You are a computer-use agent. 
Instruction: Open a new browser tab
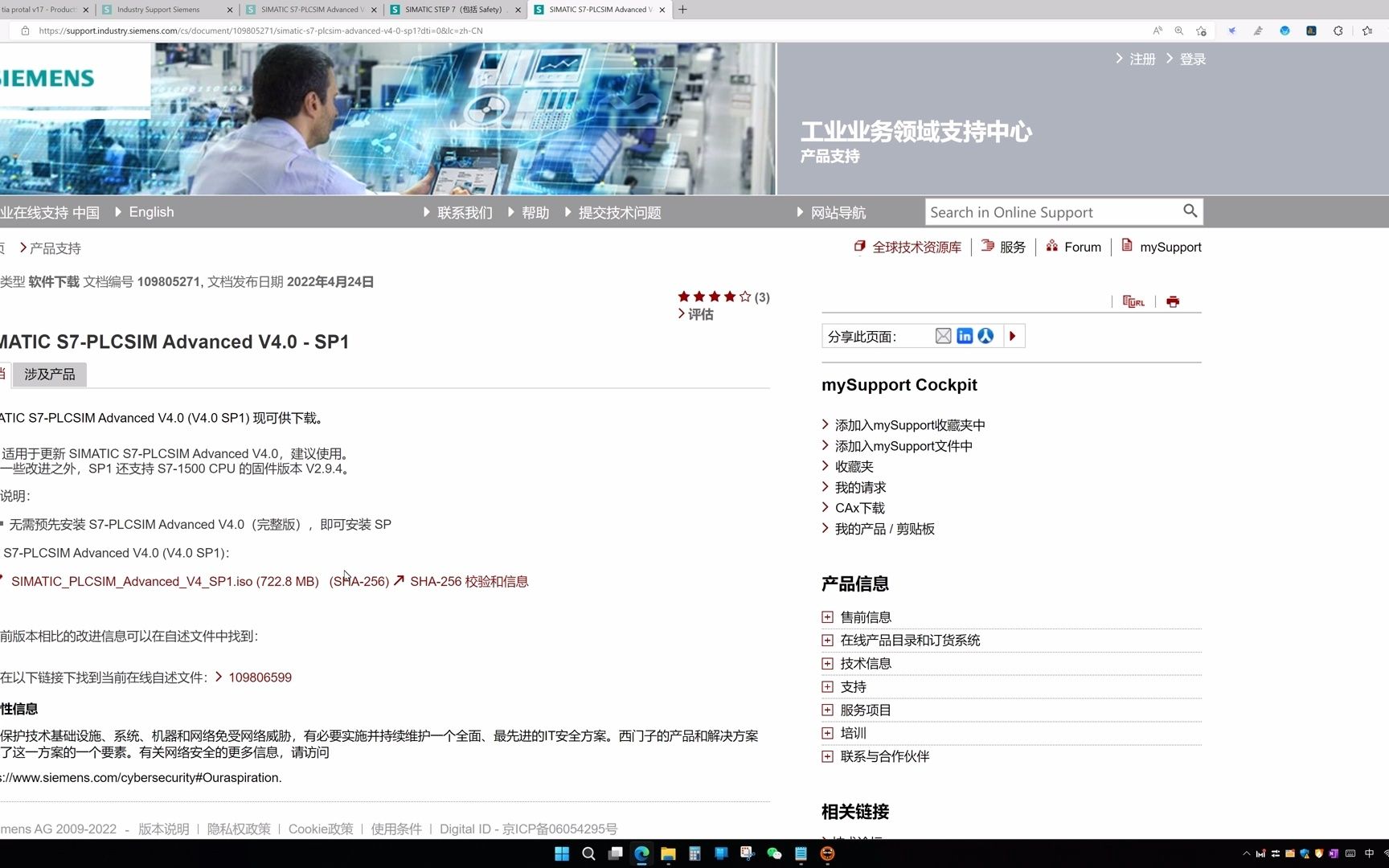coord(682,10)
